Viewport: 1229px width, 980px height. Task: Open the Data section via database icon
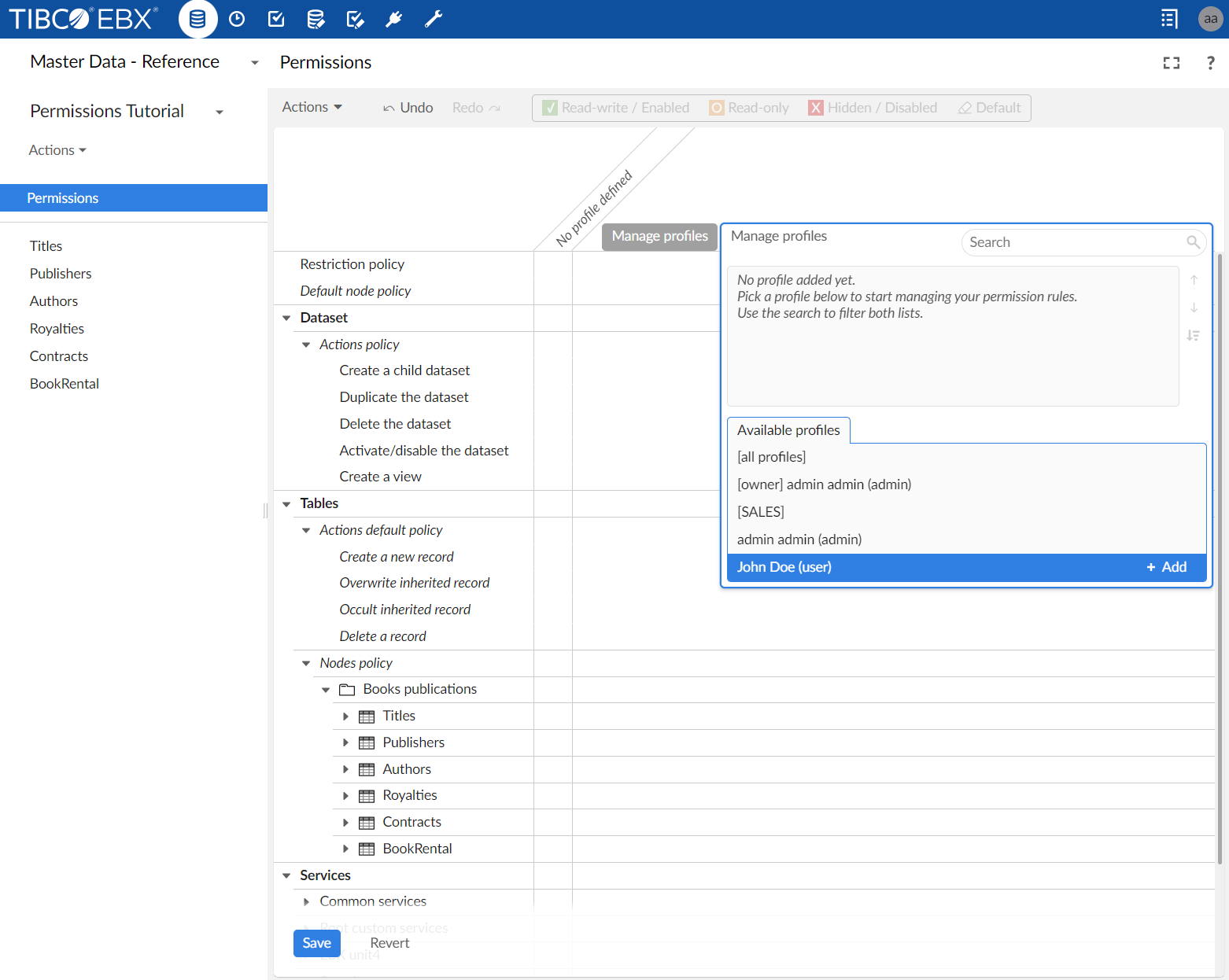point(197,19)
